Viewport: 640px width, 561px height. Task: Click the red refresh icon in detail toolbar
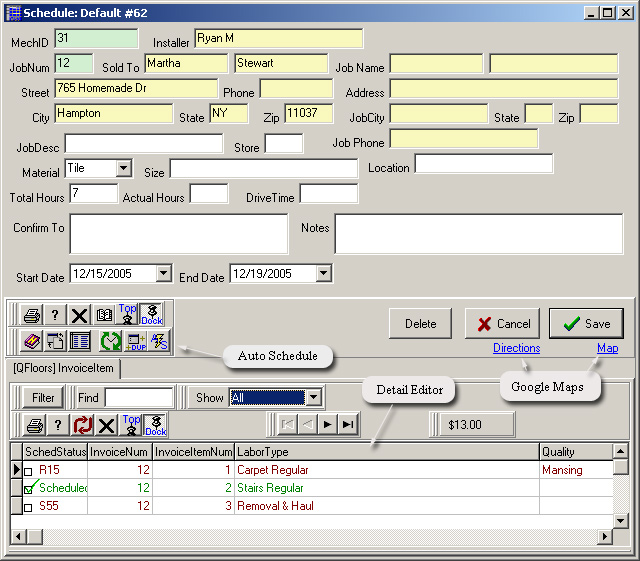click(x=82, y=425)
